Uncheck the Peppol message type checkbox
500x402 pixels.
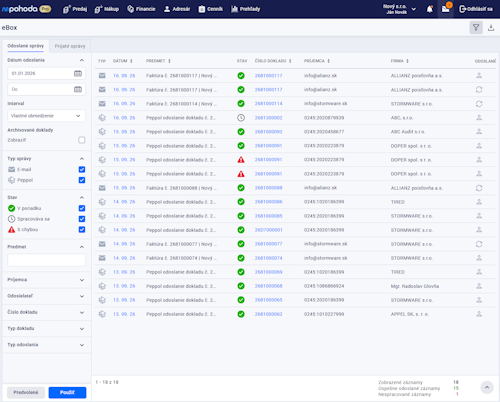coord(82,180)
